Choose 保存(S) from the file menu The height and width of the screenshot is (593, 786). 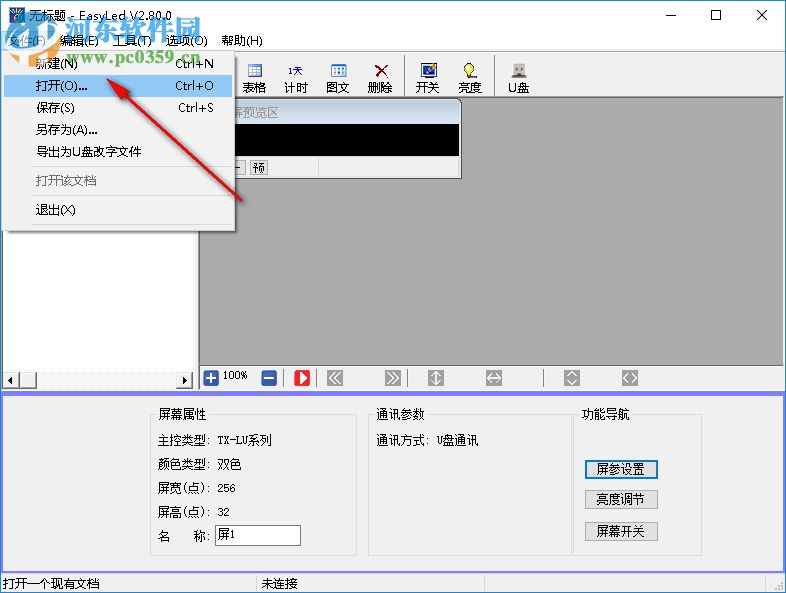pyautogui.click(x=118, y=108)
